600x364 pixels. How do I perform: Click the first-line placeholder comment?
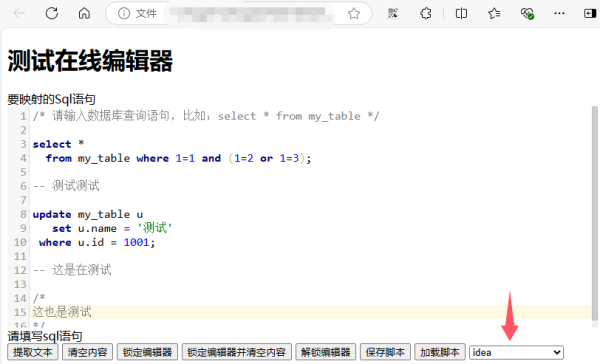pyautogui.click(x=206, y=116)
